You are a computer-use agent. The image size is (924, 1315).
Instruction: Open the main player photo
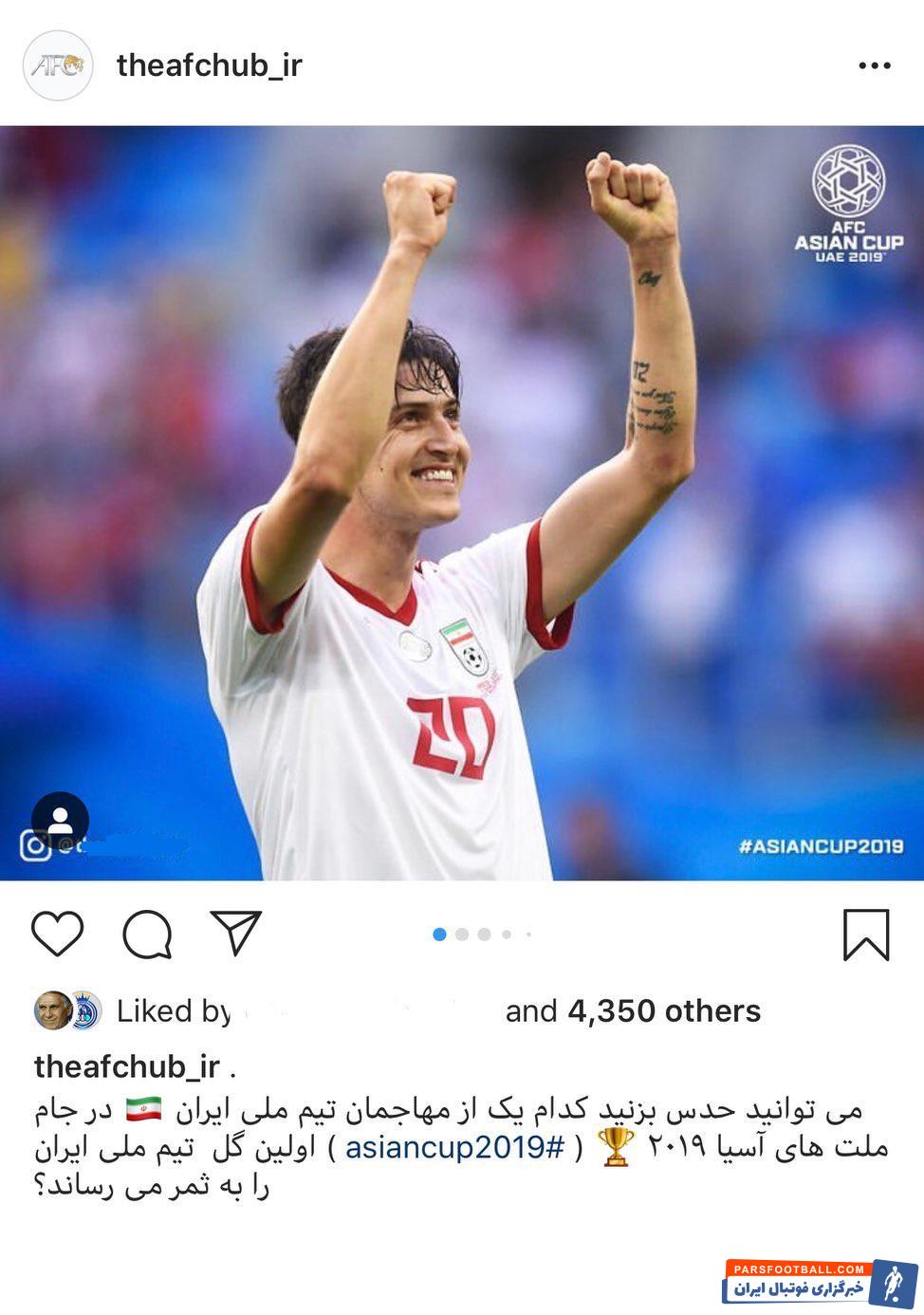point(462,503)
